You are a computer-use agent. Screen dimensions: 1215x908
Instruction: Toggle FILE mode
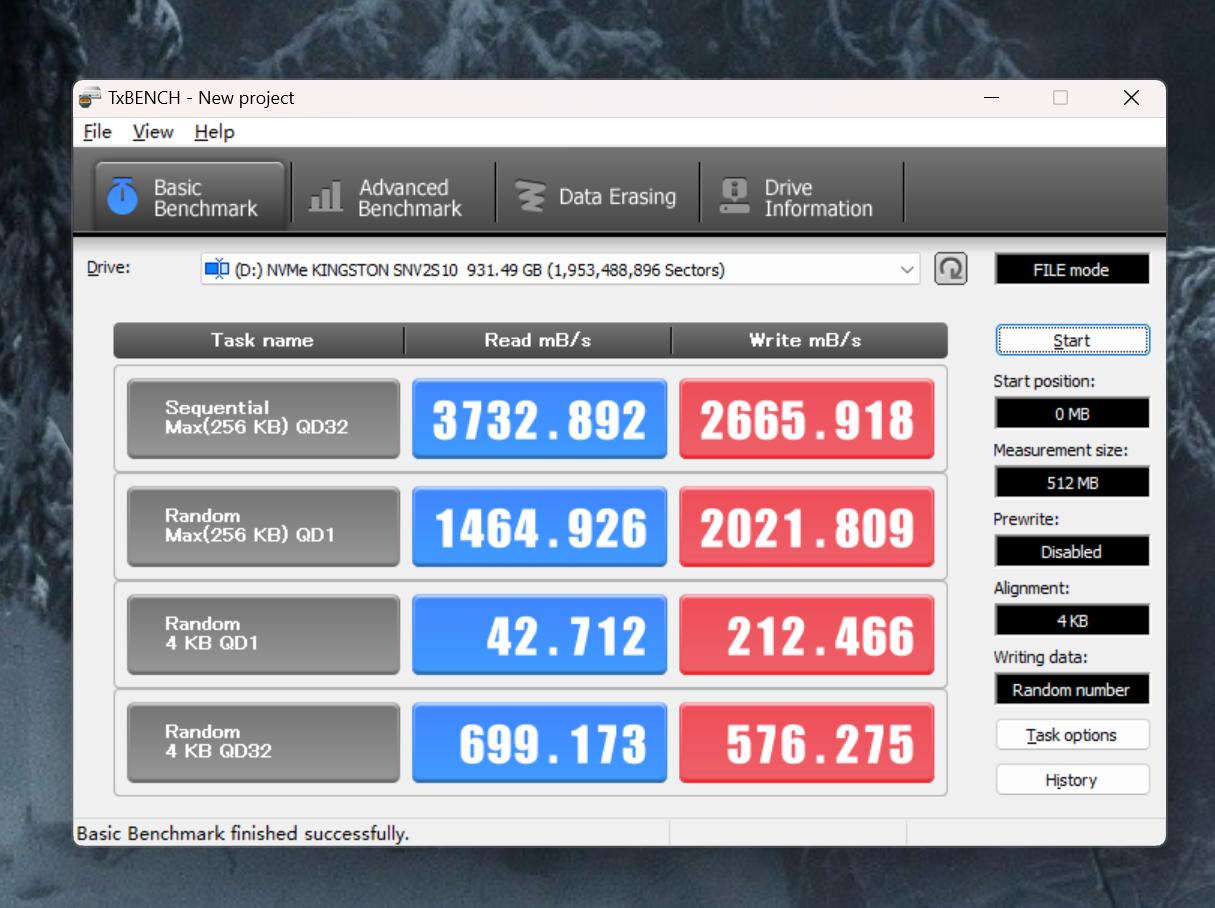(x=1071, y=268)
